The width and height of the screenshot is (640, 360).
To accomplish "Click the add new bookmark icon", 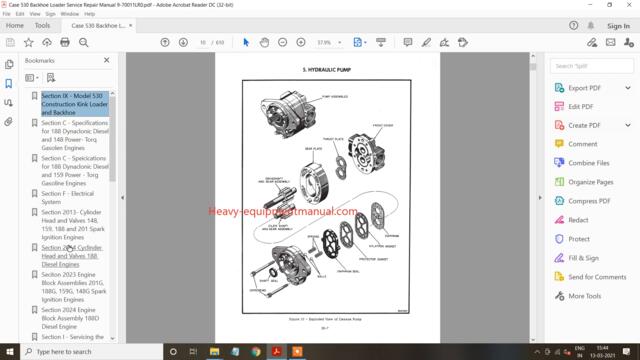I will (x=51, y=78).
